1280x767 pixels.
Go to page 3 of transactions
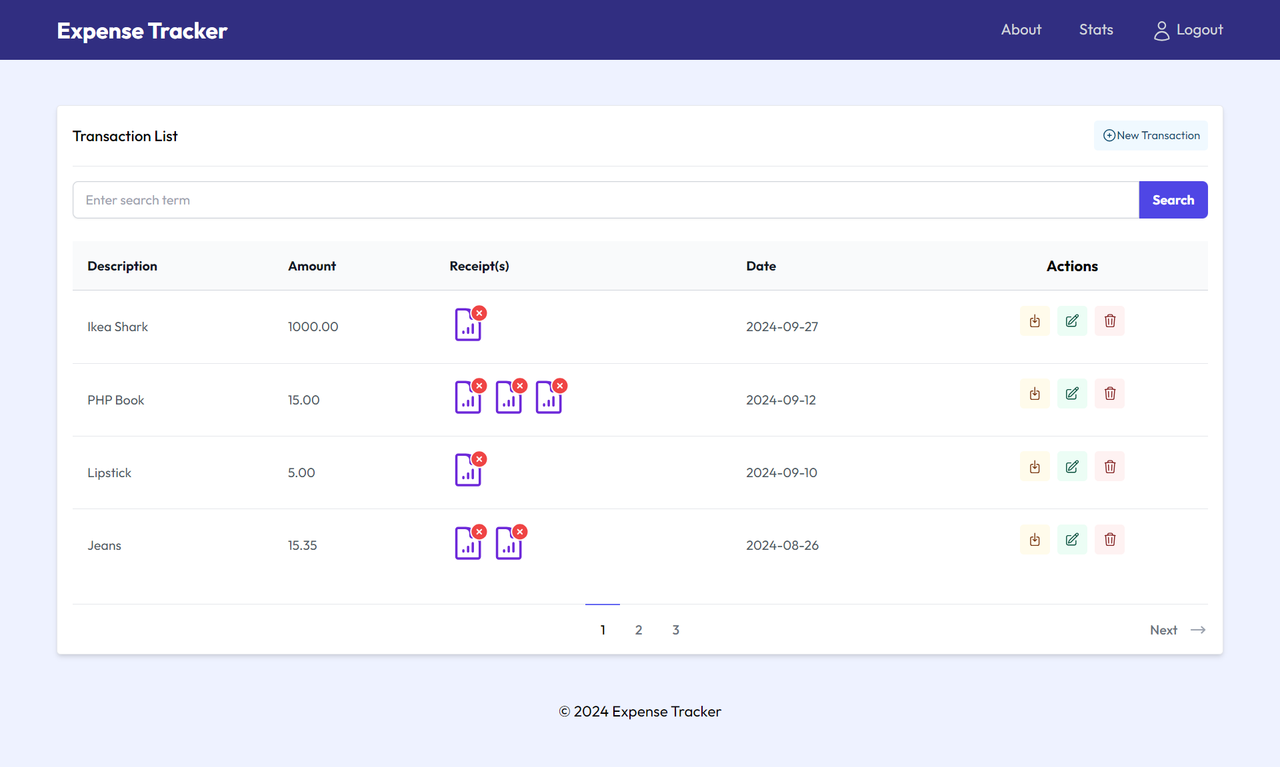point(675,629)
